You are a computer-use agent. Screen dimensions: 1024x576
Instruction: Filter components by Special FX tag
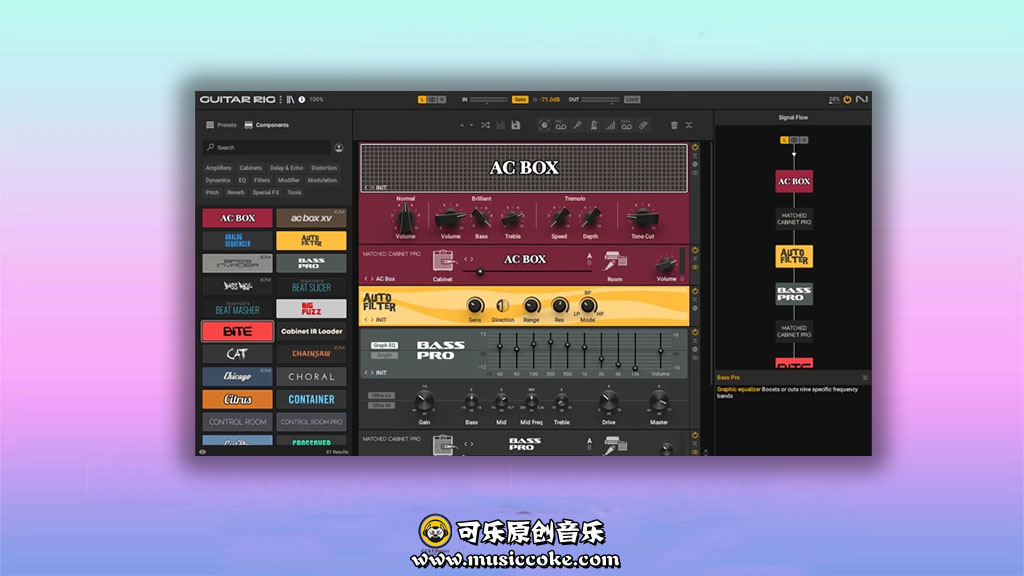pos(266,193)
